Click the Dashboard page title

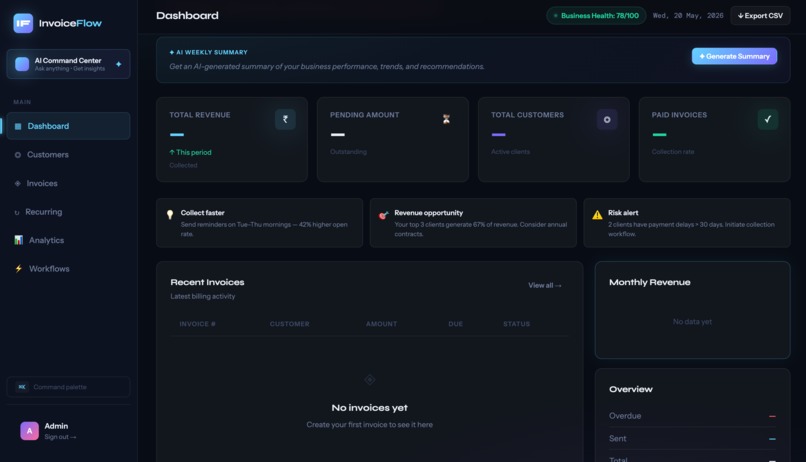click(187, 15)
